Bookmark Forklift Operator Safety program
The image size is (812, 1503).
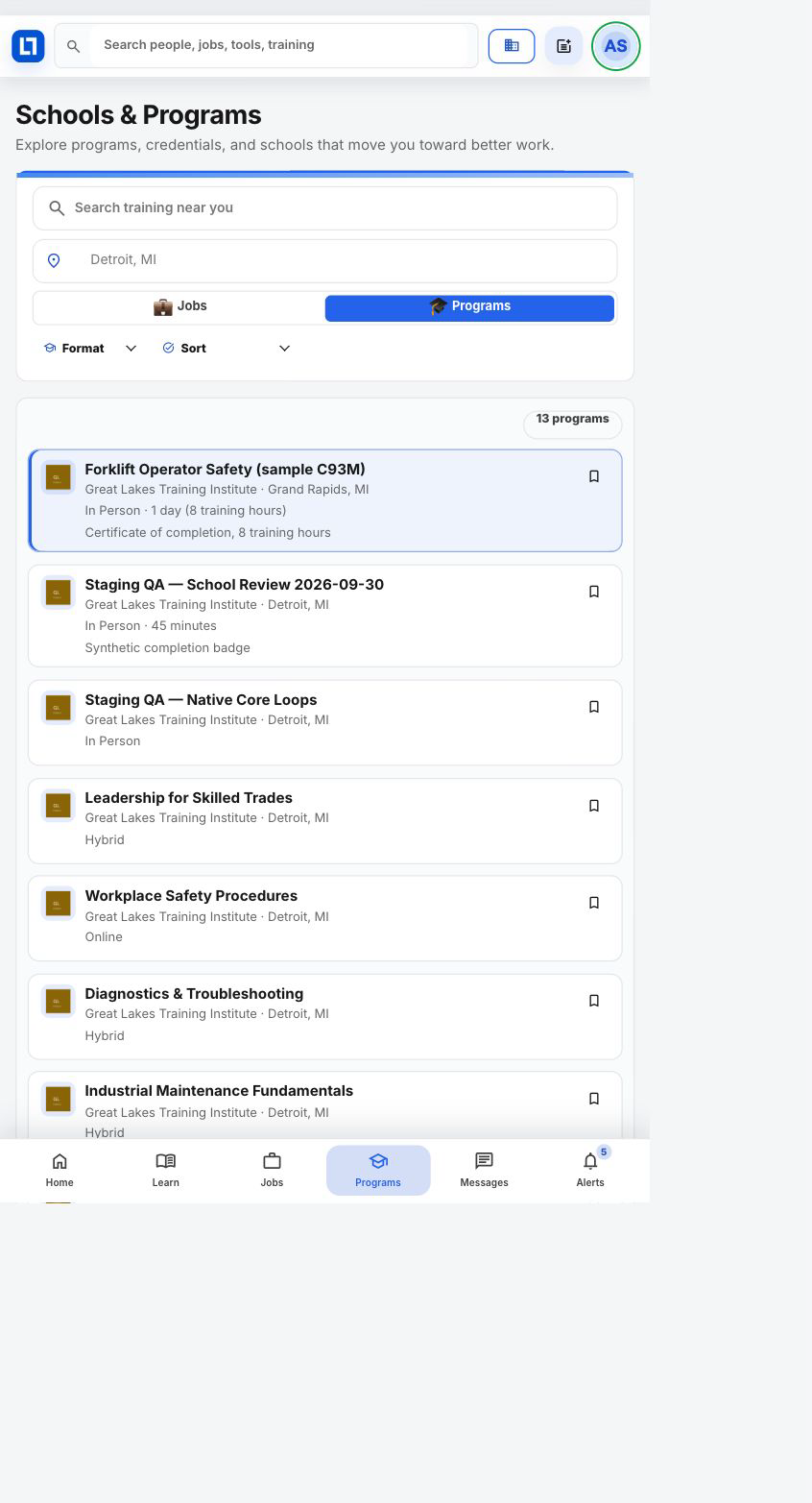click(x=593, y=476)
